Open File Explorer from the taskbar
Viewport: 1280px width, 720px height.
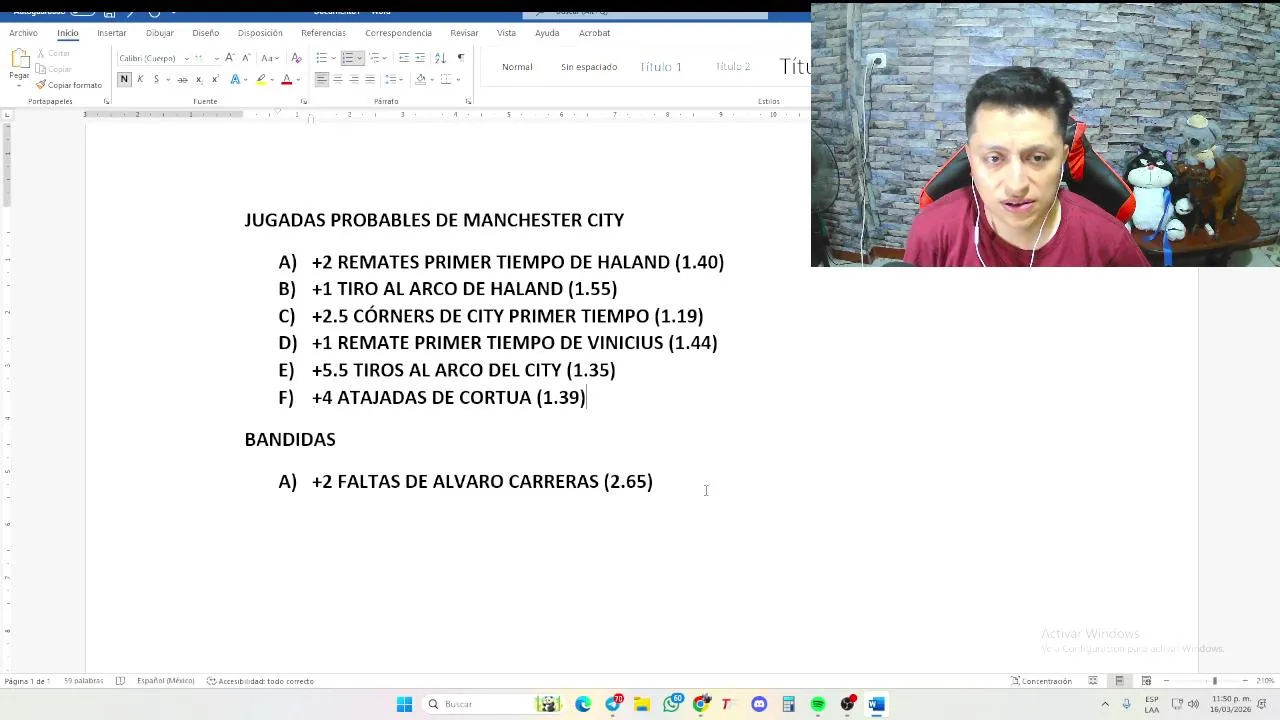(x=642, y=704)
